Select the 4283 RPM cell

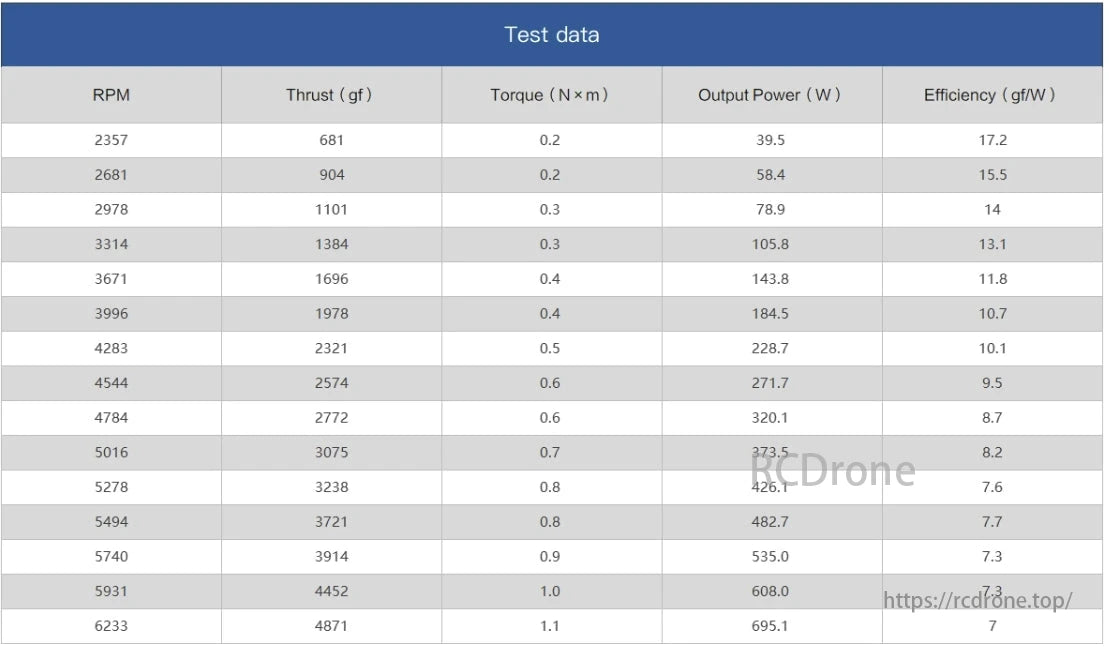(111, 348)
